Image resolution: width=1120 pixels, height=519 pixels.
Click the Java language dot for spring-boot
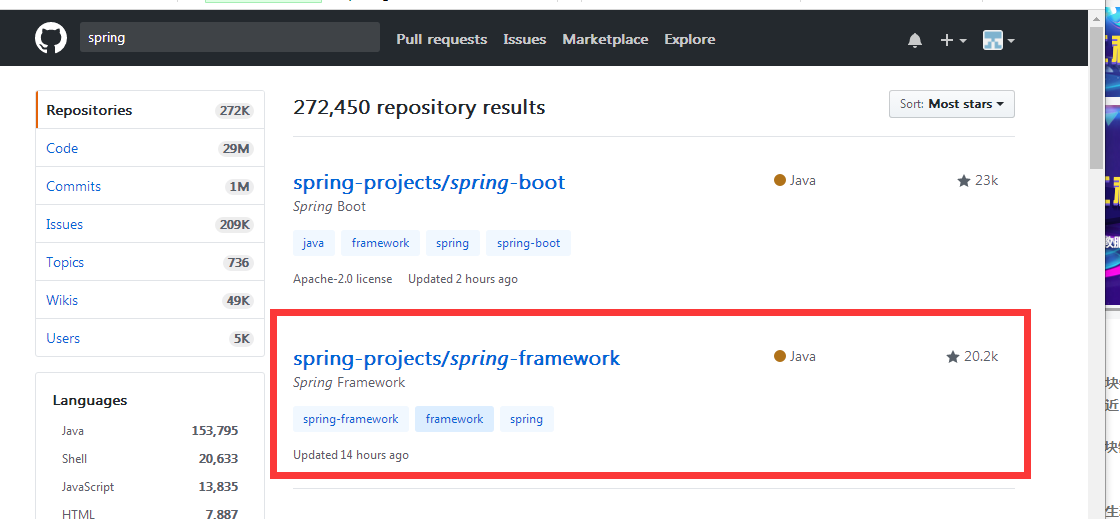[780, 181]
